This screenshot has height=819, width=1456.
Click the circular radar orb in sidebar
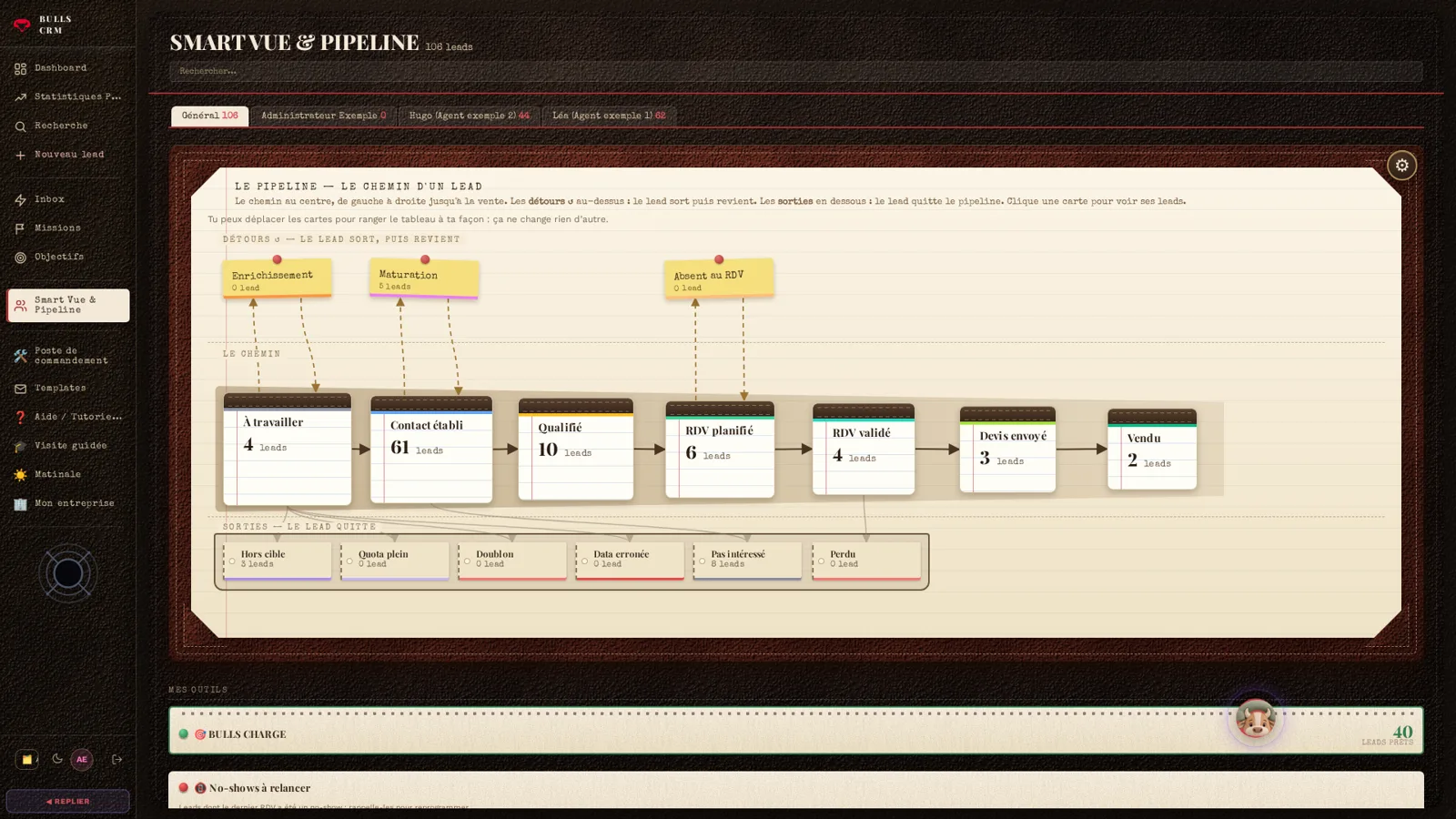(x=67, y=573)
